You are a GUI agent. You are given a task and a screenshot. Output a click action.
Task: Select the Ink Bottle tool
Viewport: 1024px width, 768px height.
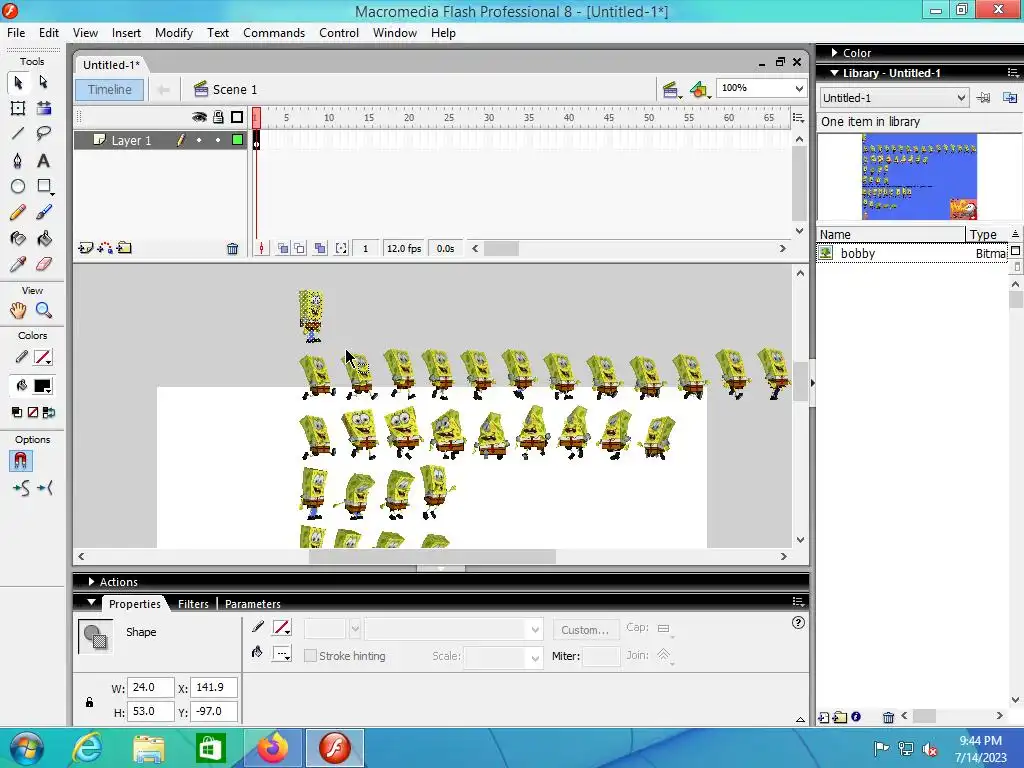(18, 239)
